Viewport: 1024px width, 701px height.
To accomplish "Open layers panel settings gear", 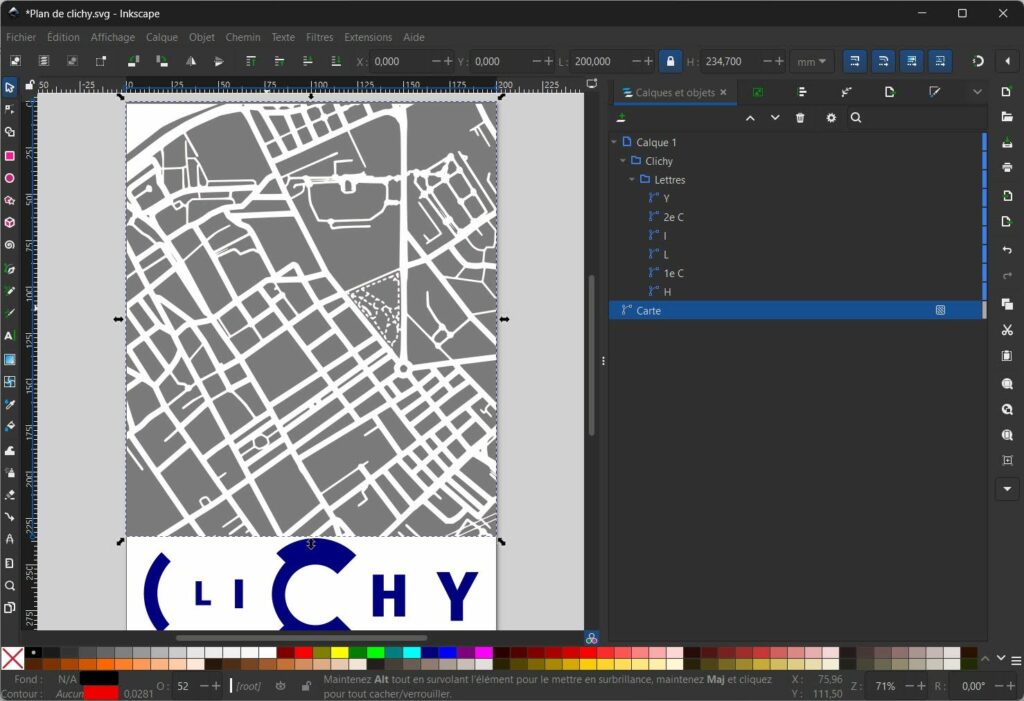I will pos(831,118).
